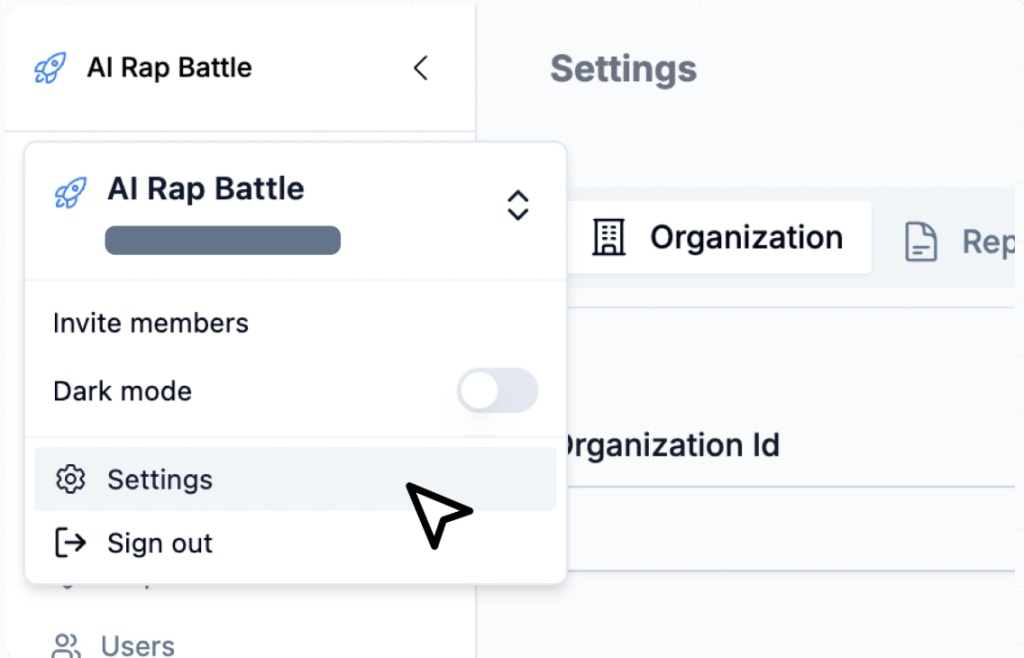Click the redacted gray bar under organization name
Screen dimensions: 1024x658
tap(223, 240)
